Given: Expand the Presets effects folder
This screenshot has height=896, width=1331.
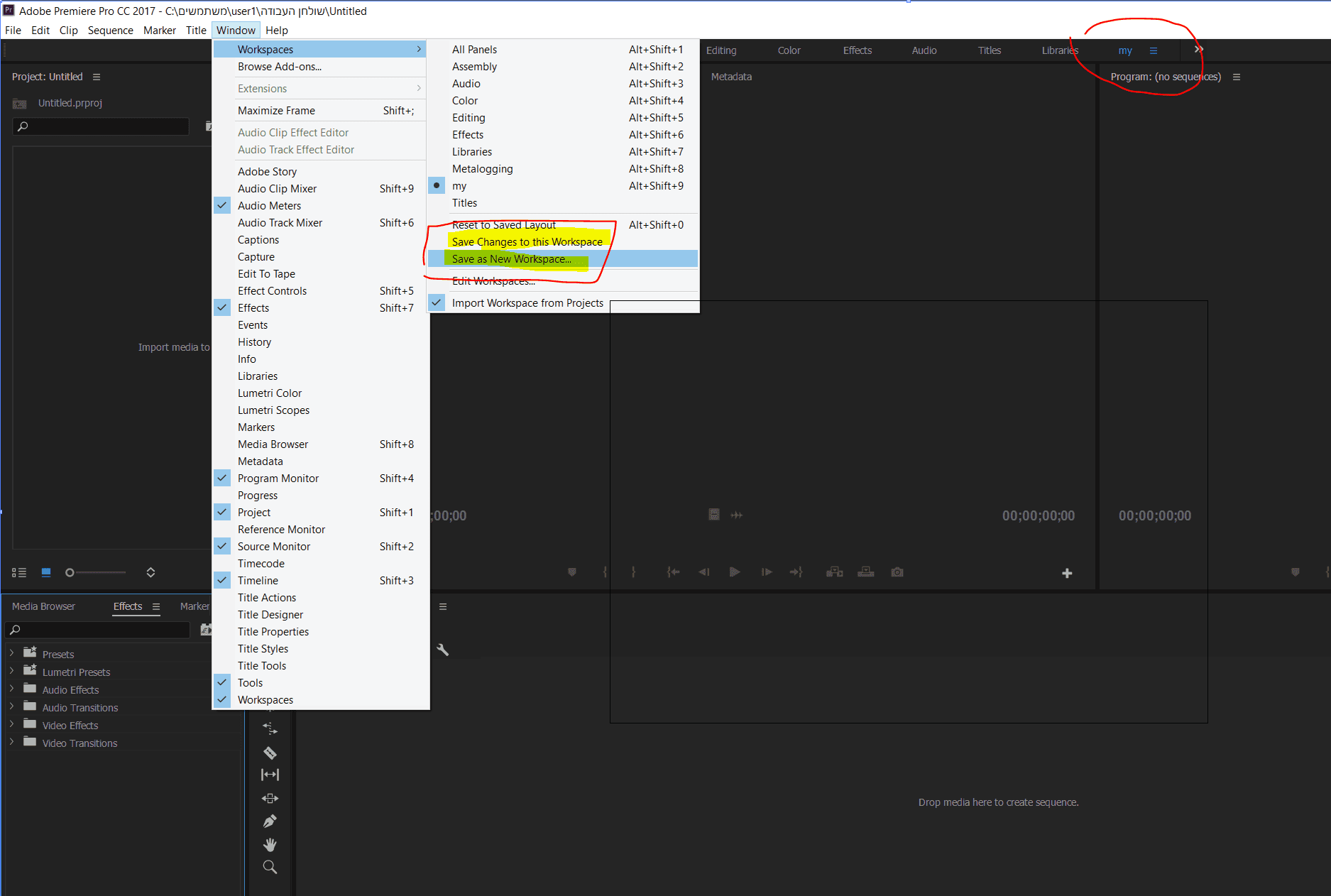Looking at the screenshot, I should (11, 653).
